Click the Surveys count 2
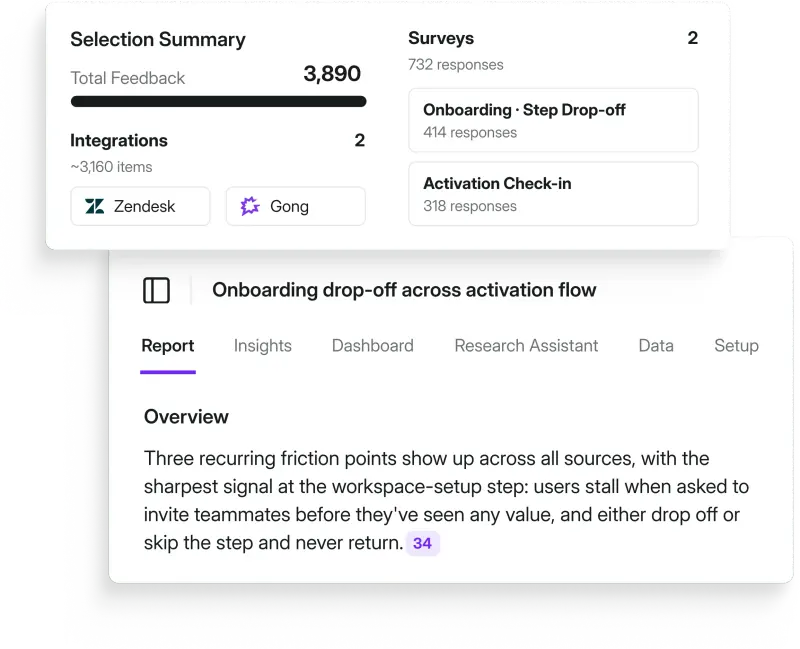 692,38
